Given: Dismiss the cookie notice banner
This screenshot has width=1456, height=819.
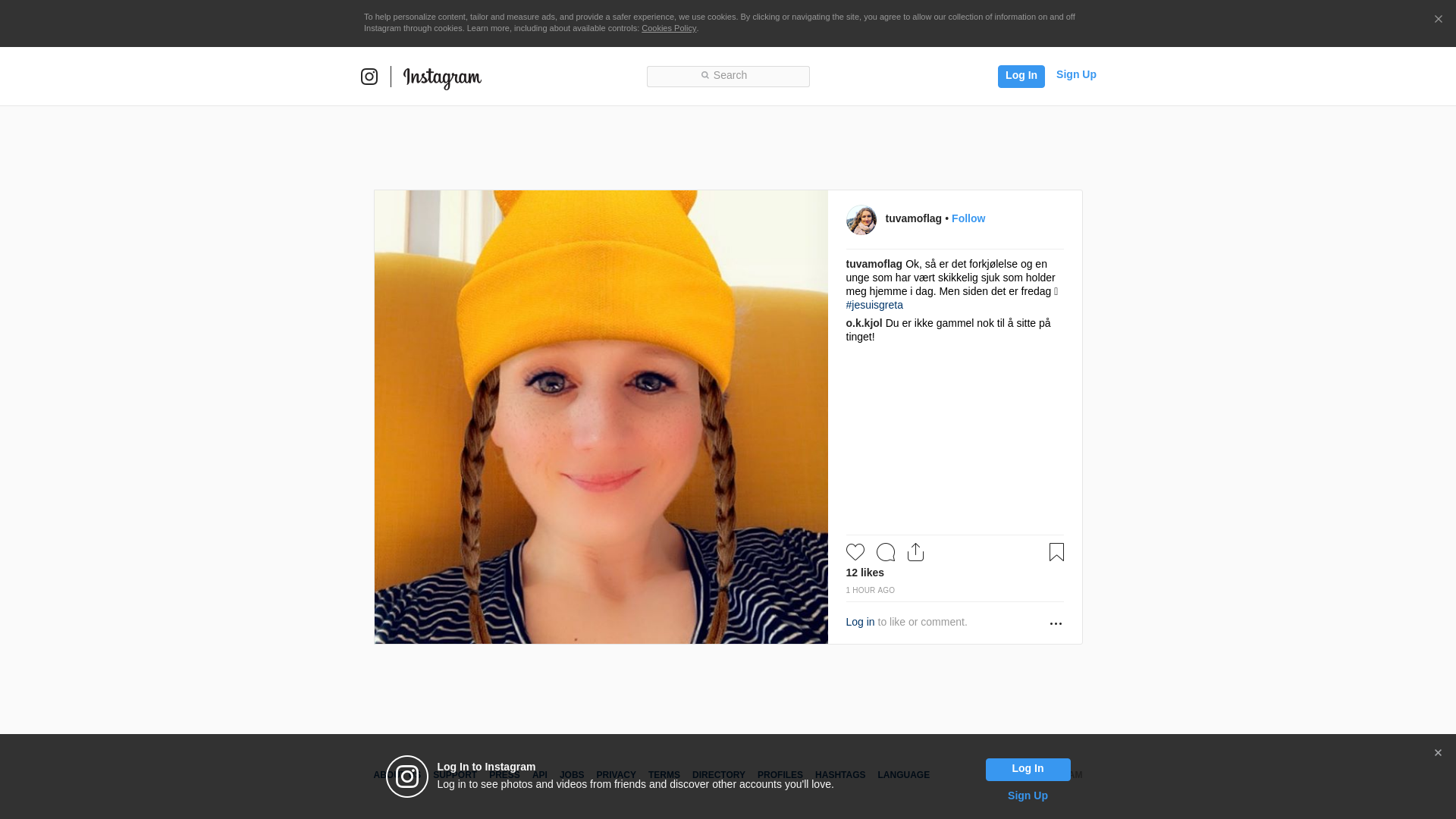Looking at the screenshot, I should [1438, 20].
